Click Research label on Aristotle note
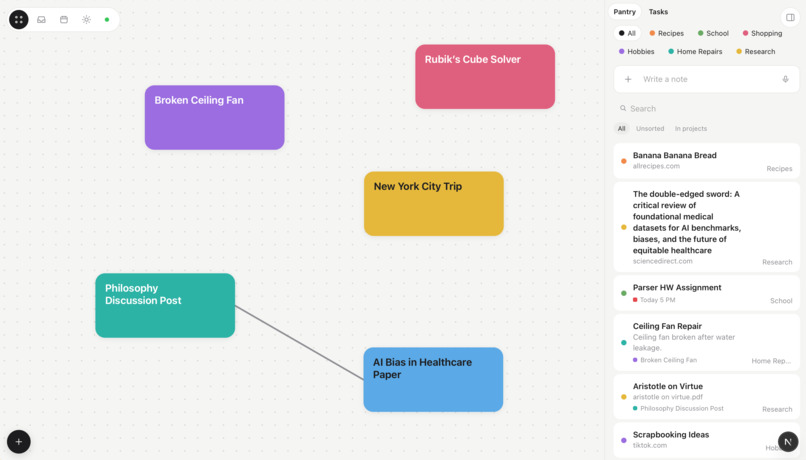The height and width of the screenshot is (460, 806). [777, 409]
